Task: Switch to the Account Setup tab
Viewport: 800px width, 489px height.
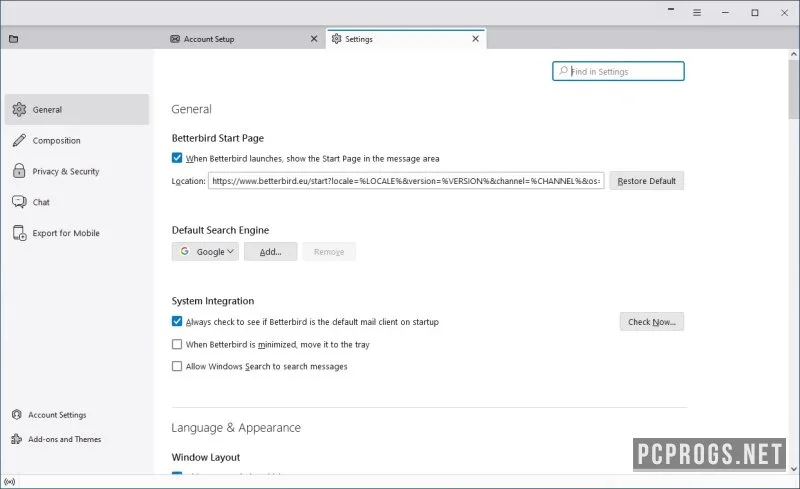Action: (x=244, y=39)
